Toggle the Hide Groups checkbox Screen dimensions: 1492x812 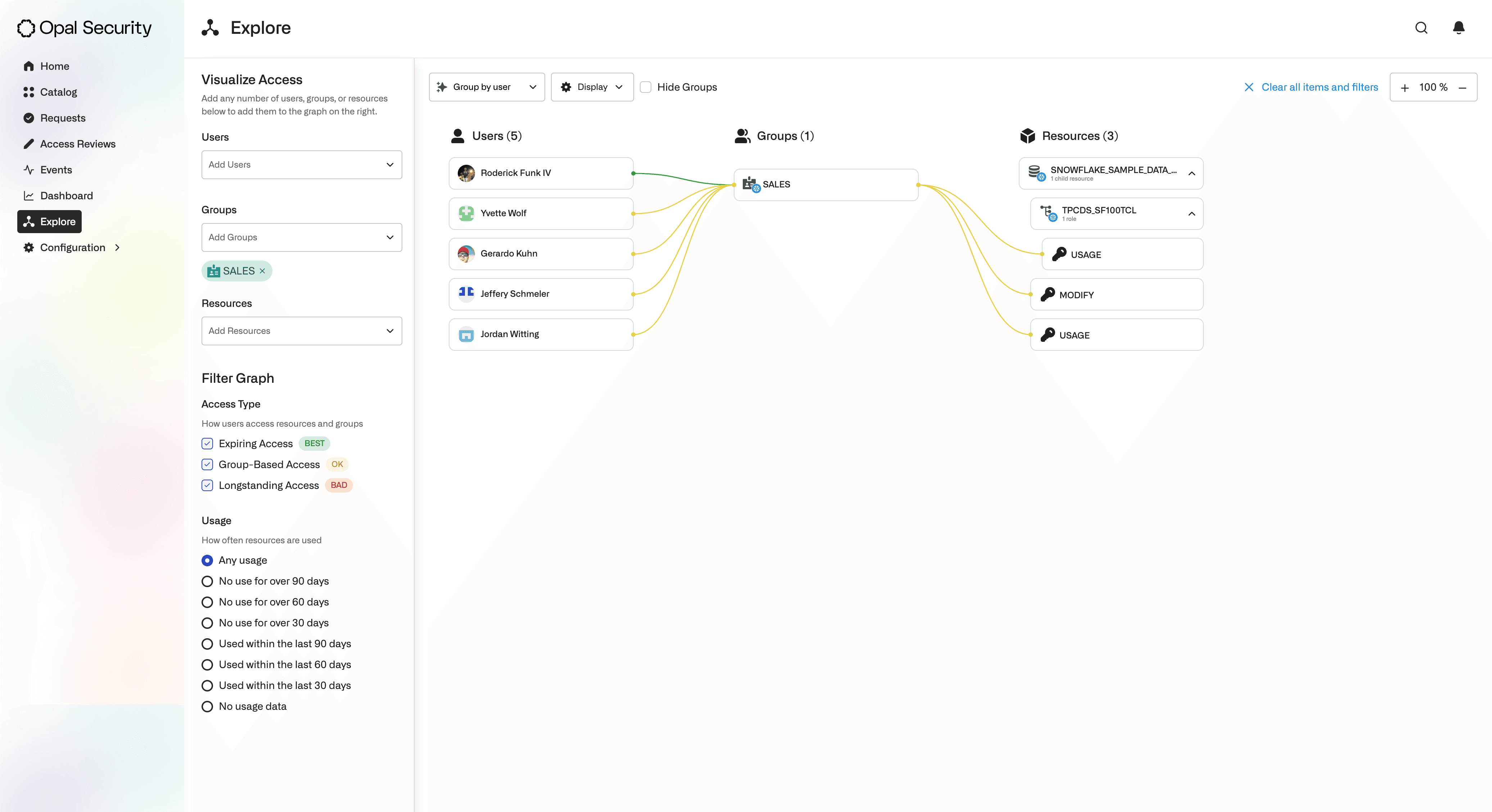(x=645, y=87)
